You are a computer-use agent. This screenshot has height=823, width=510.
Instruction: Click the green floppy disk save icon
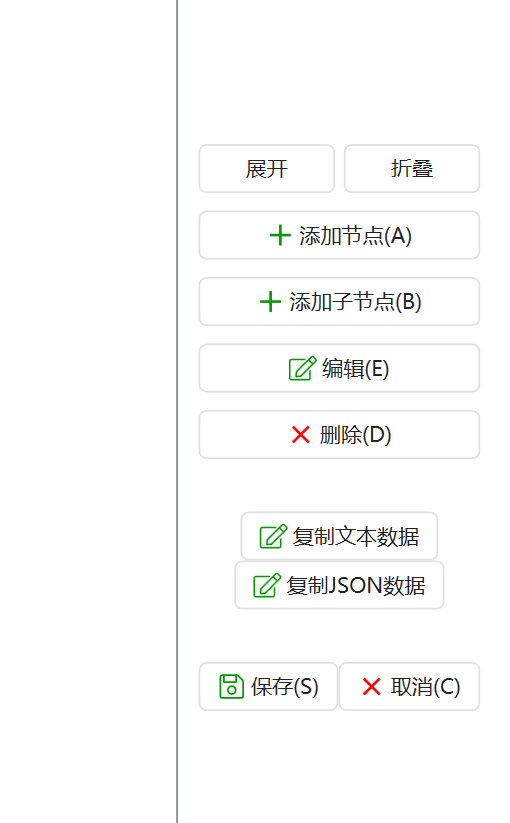click(x=231, y=687)
